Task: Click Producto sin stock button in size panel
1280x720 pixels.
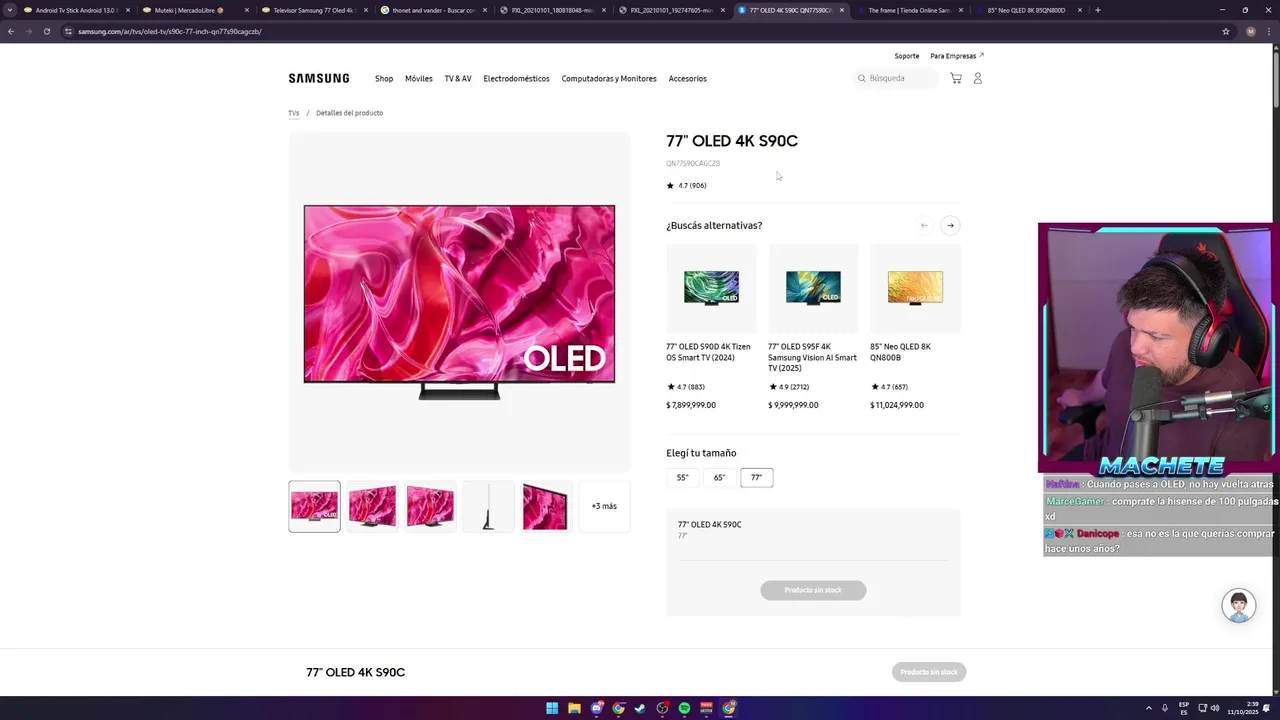Action: point(813,590)
